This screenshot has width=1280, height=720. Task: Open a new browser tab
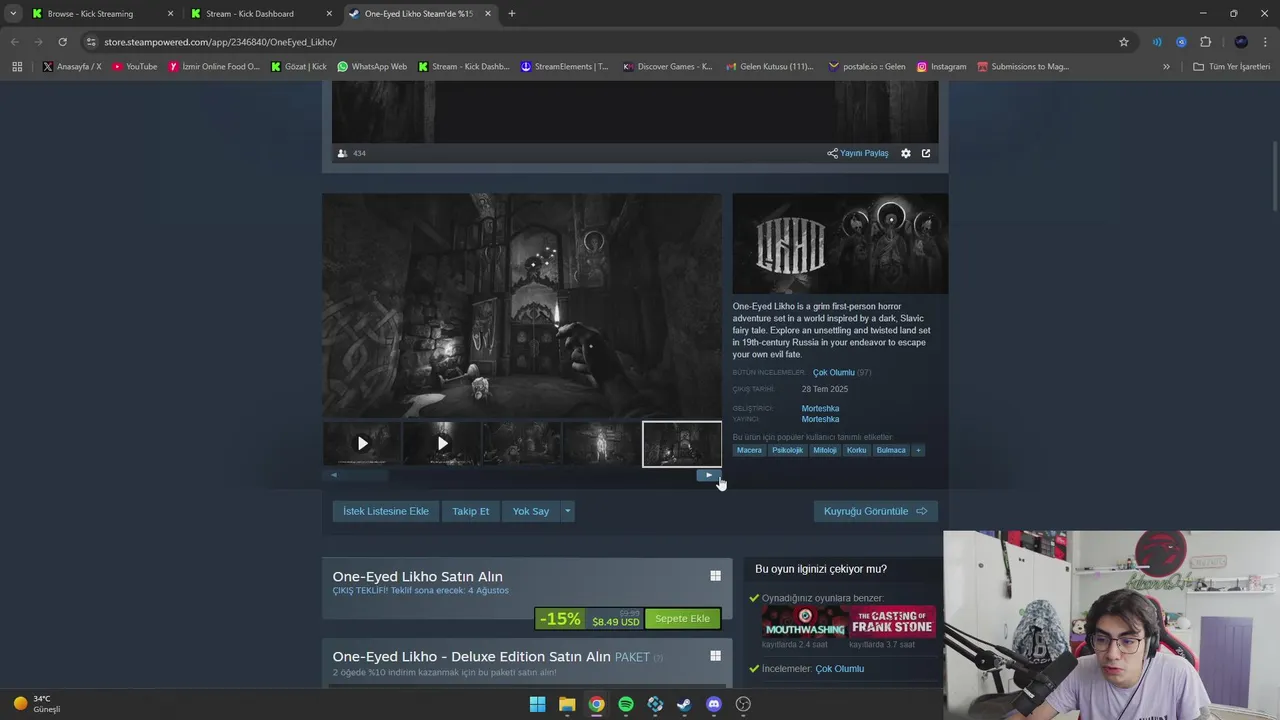(x=512, y=14)
